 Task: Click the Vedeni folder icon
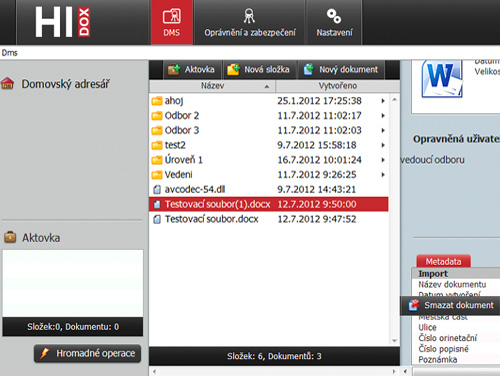(157, 175)
